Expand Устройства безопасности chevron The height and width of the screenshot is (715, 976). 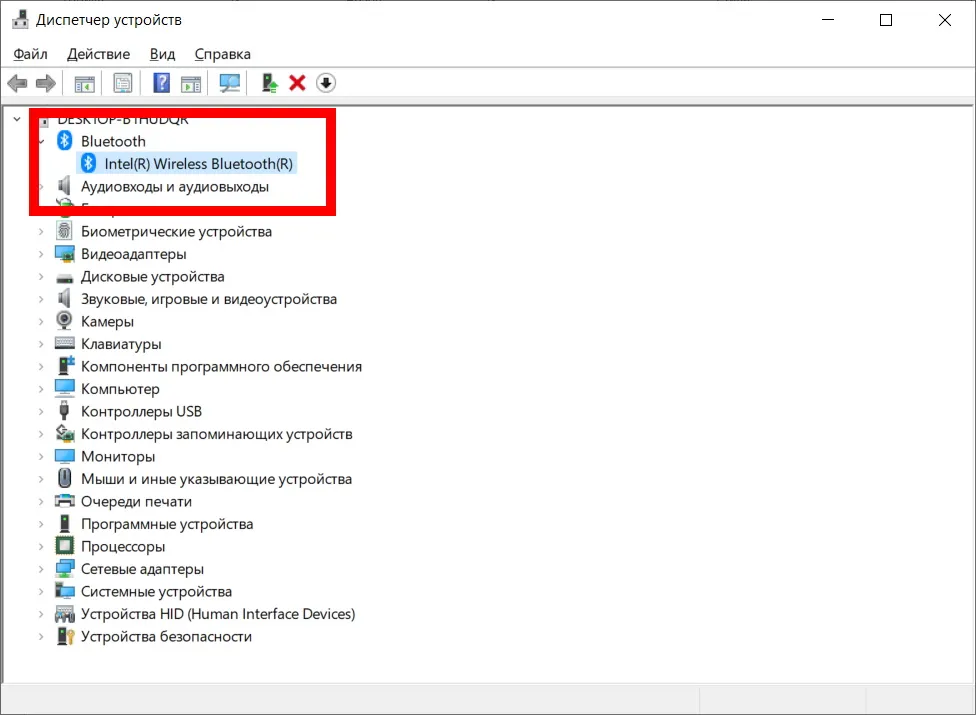pos(41,636)
